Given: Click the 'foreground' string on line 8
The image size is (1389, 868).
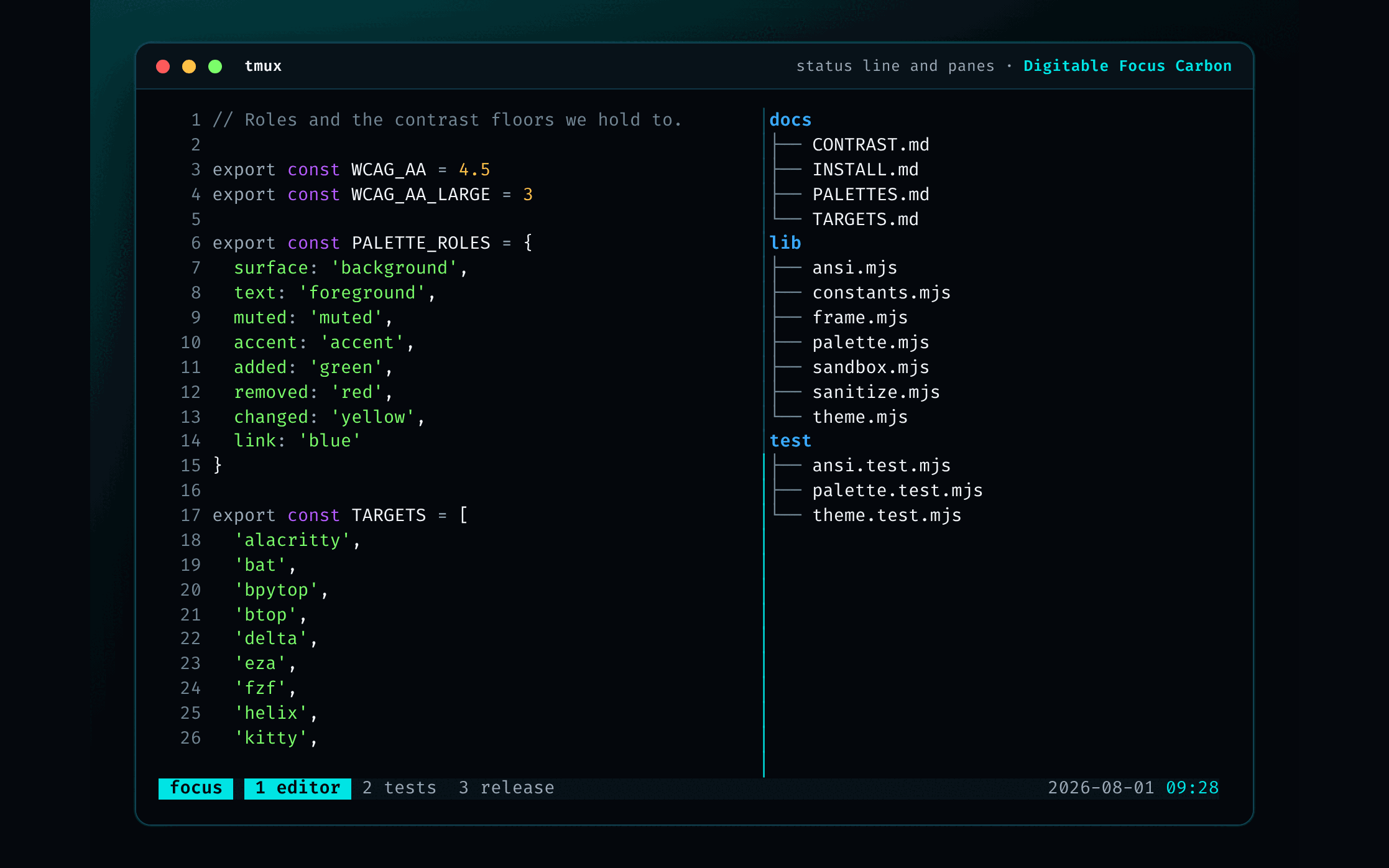Looking at the screenshot, I should [x=362, y=293].
